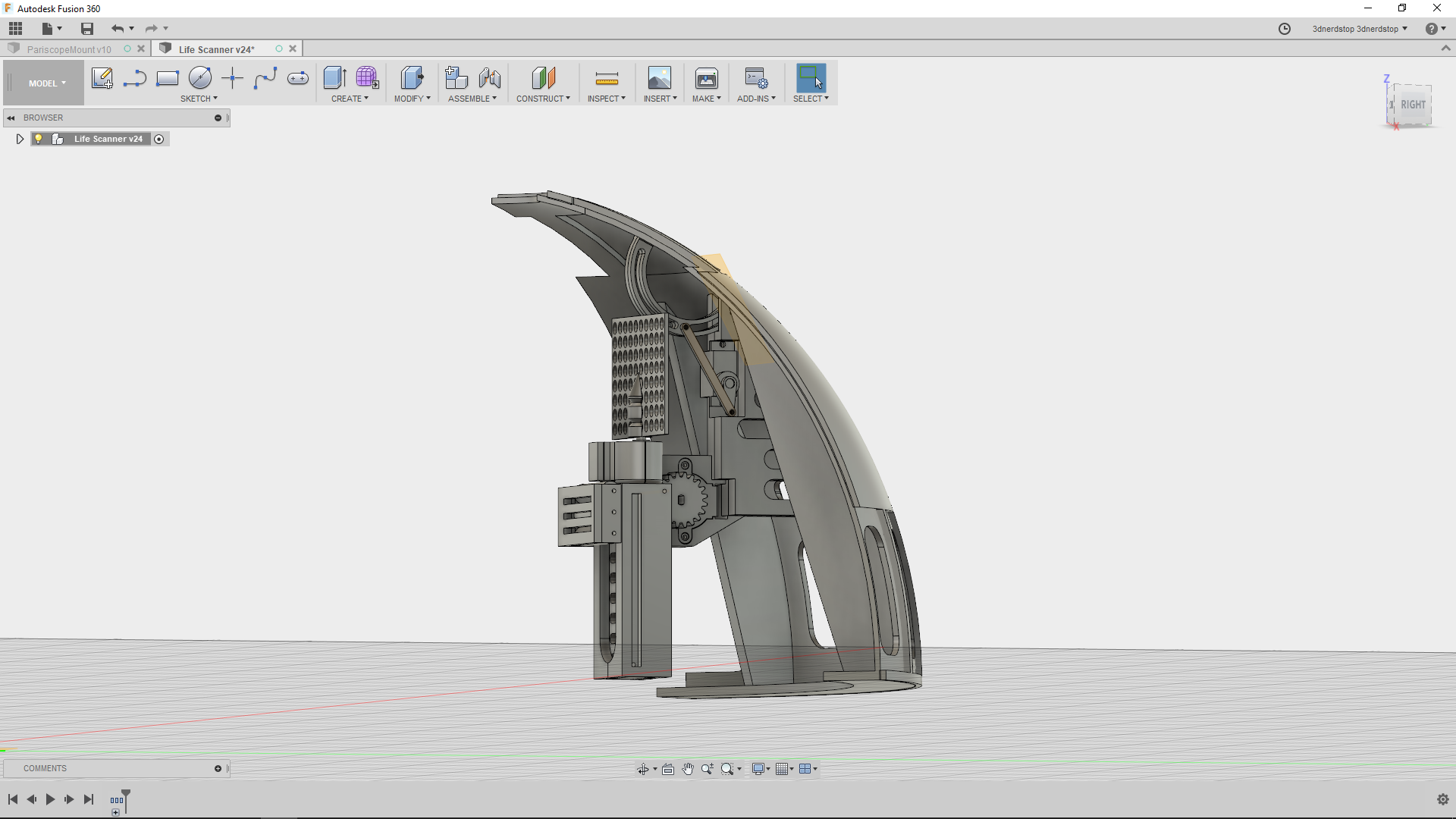Screen dimensions: 1456x819
Task: Click the Create Form sculpt icon
Action: coord(367,77)
